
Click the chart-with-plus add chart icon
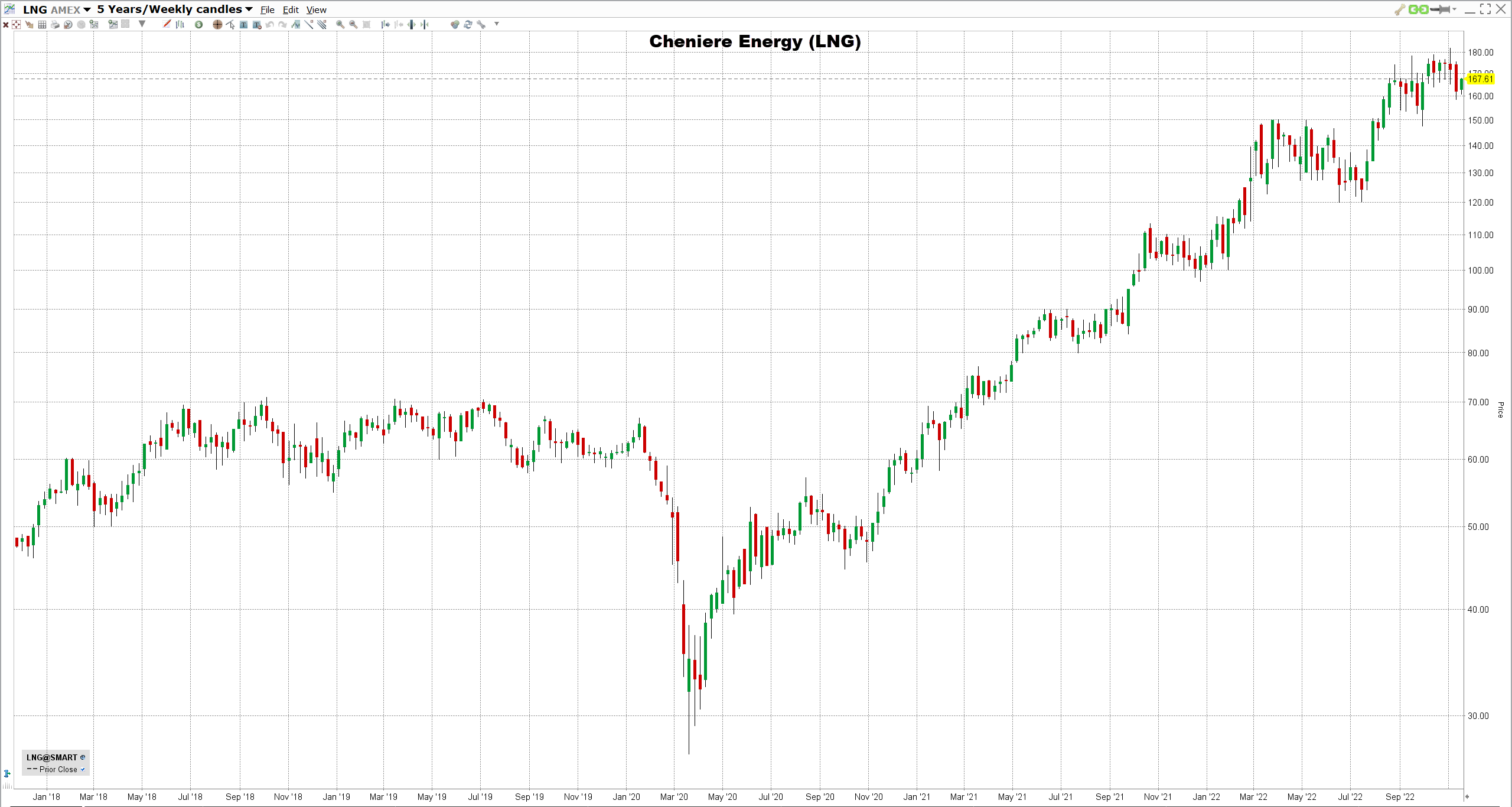pos(113,24)
